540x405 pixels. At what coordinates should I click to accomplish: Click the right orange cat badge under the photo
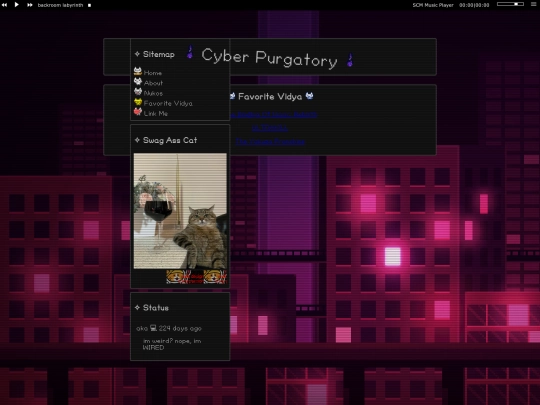tap(215, 277)
